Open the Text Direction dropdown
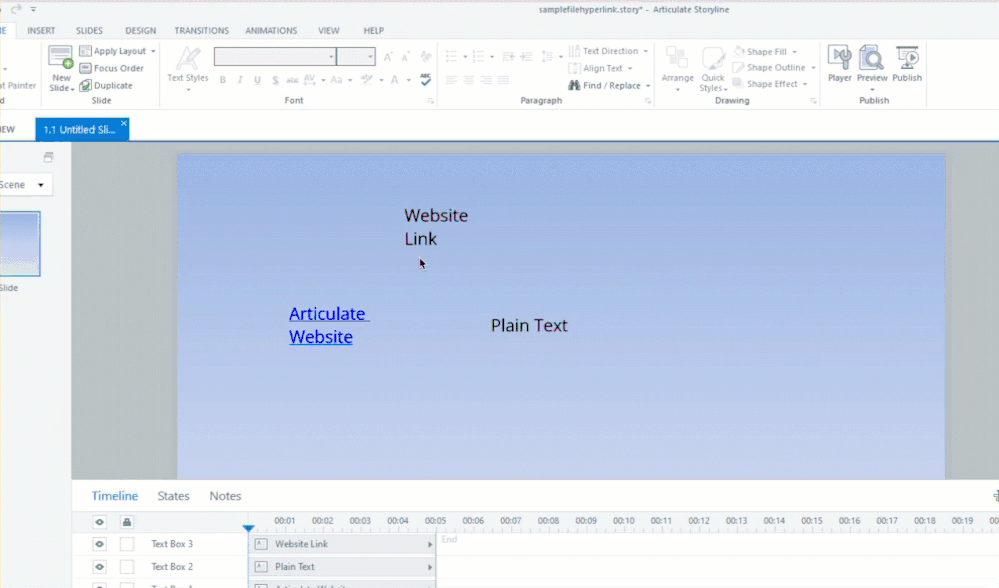The width and height of the screenshot is (999, 588). (x=608, y=51)
